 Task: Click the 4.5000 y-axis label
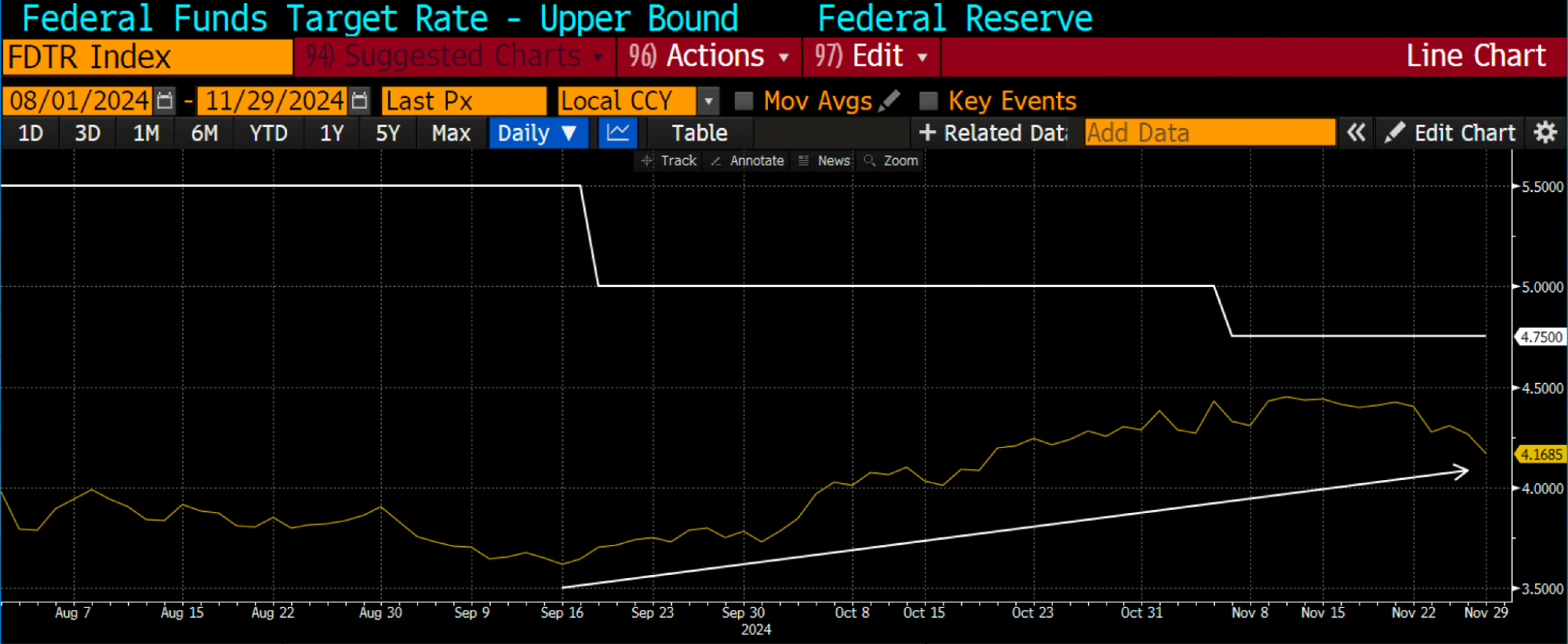(1542, 388)
